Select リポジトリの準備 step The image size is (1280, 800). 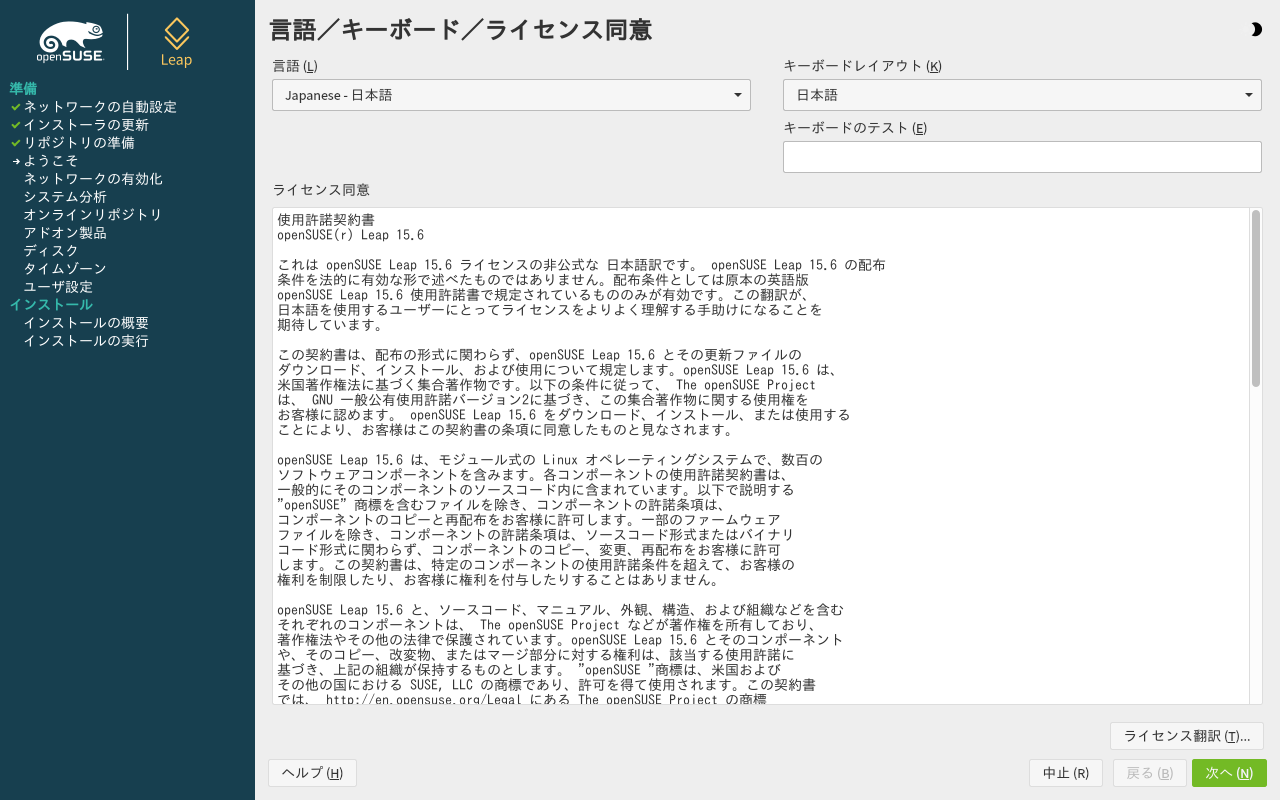[x=79, y=142]
